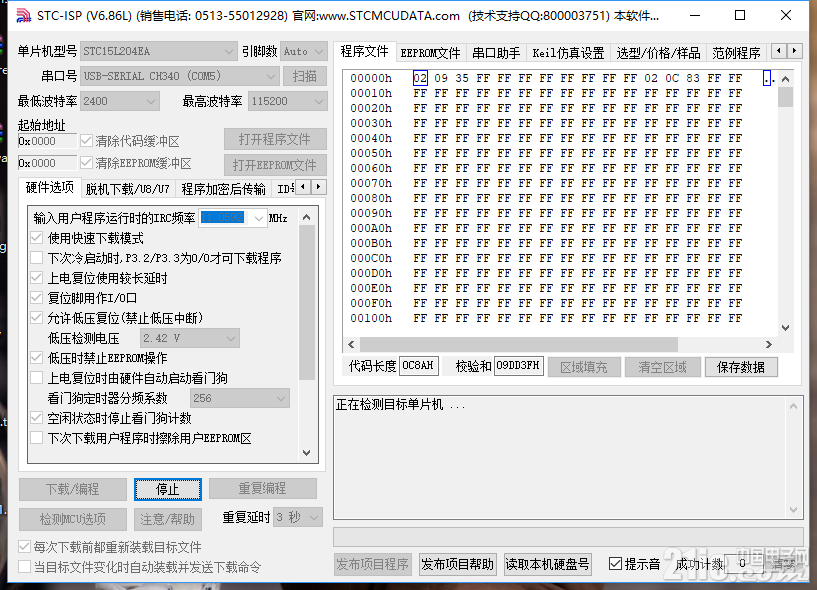Click hardware options vertical scrollbar thumb
Screen dimensions: 817x590
coord(306,302)
